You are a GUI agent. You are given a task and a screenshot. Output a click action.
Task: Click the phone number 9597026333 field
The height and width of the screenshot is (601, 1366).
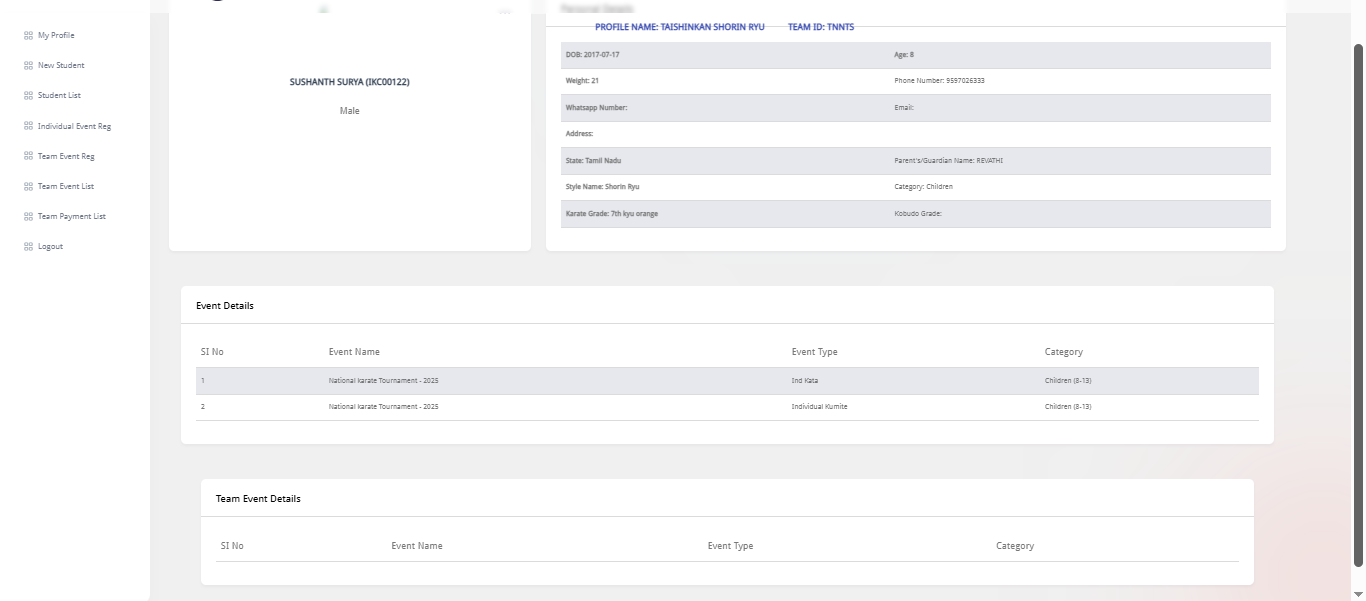click(939, 81)
